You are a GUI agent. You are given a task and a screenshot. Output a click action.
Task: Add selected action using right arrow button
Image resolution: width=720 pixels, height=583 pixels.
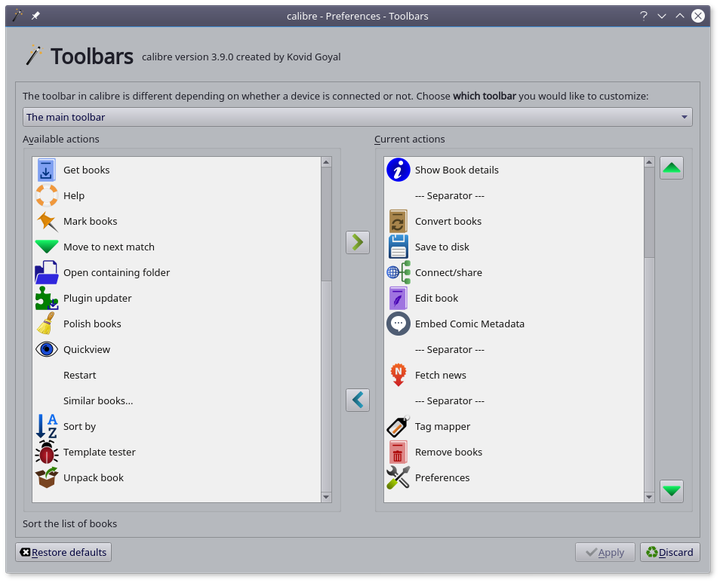point(357,242)
